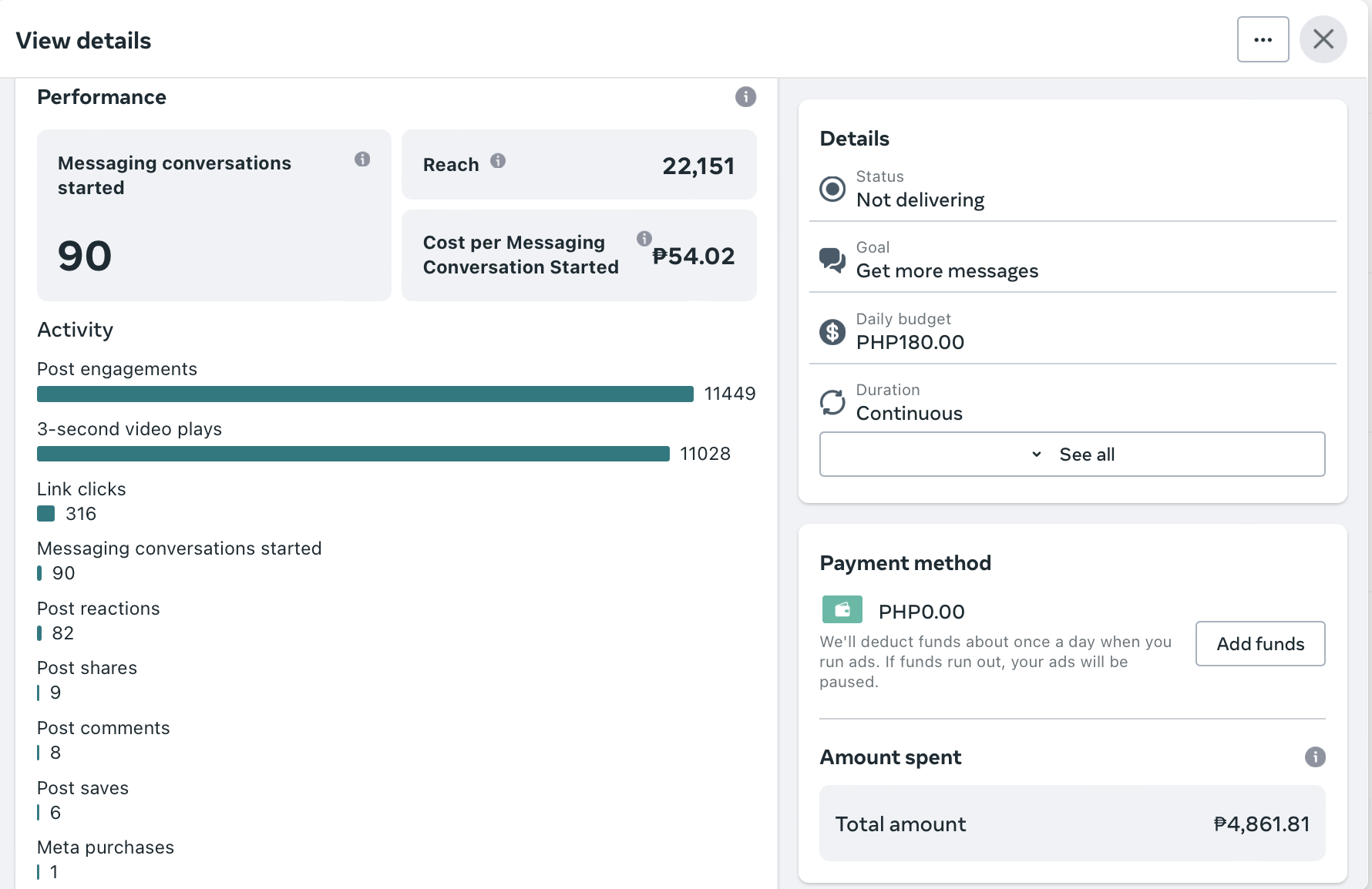Click info icon beside Messaging conversations started

coord(362,159)
